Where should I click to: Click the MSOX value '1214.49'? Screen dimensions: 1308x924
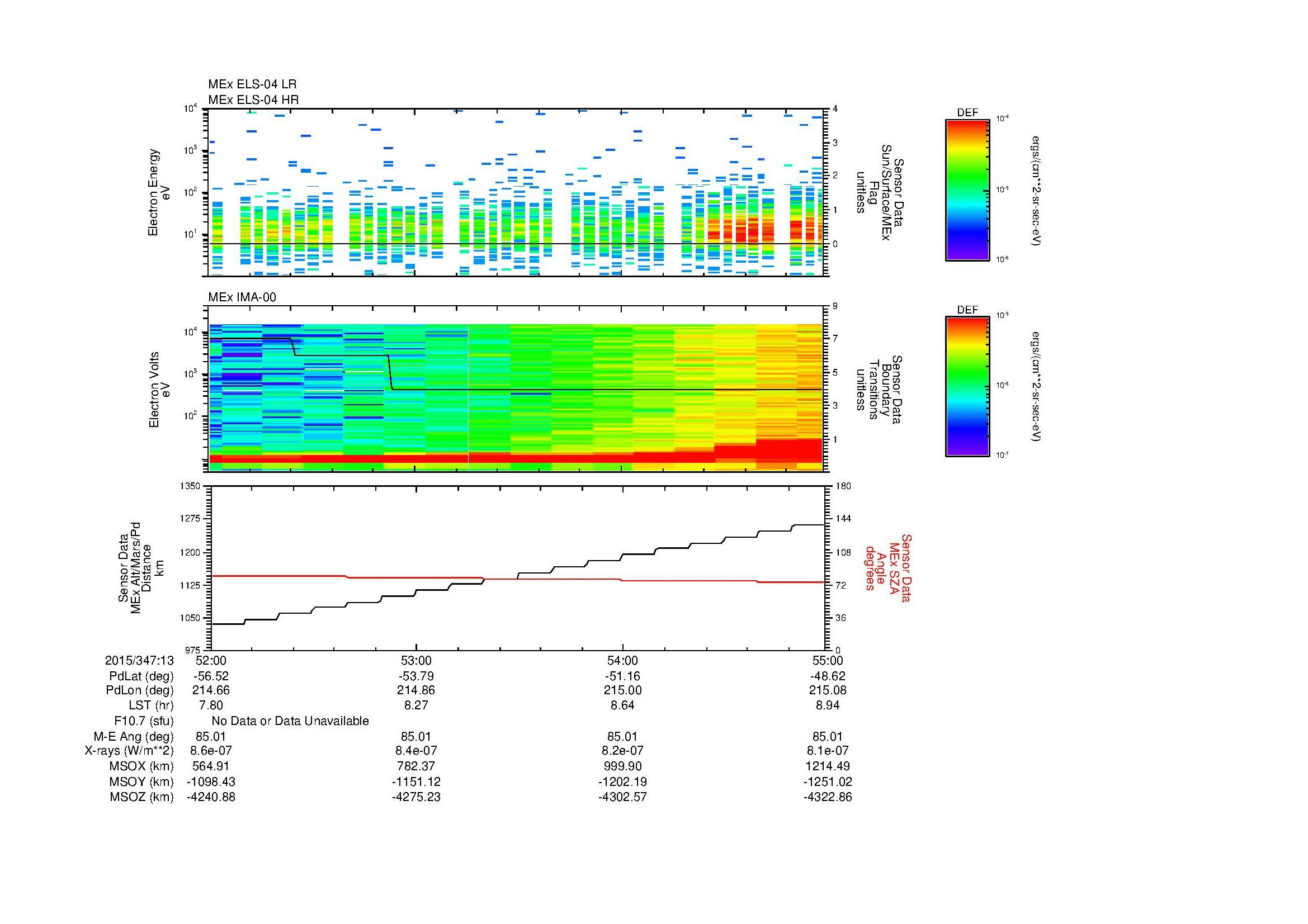pyautogui.click(x=828, y=766)
